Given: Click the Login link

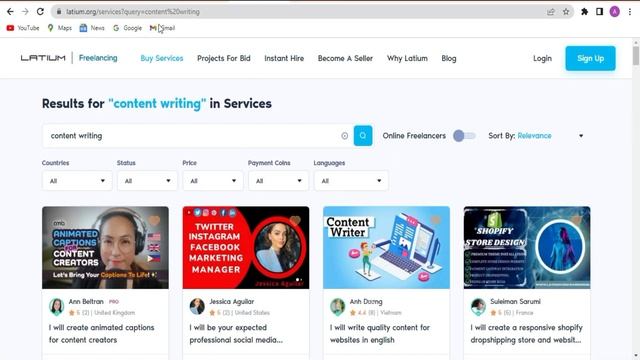Looking at the screenshot, I should tap(542, 58).
